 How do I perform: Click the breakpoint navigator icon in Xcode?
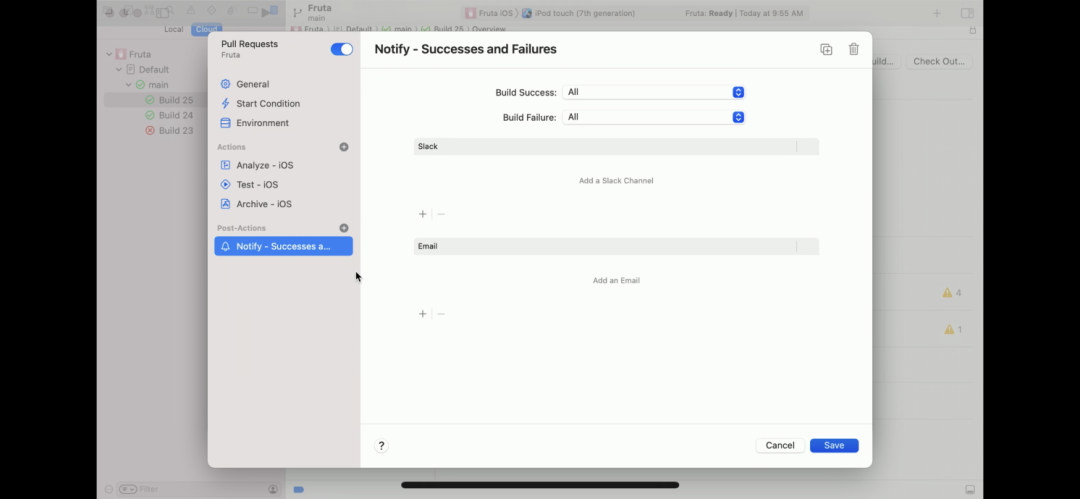pyautogui.click(x=252, y=11)
